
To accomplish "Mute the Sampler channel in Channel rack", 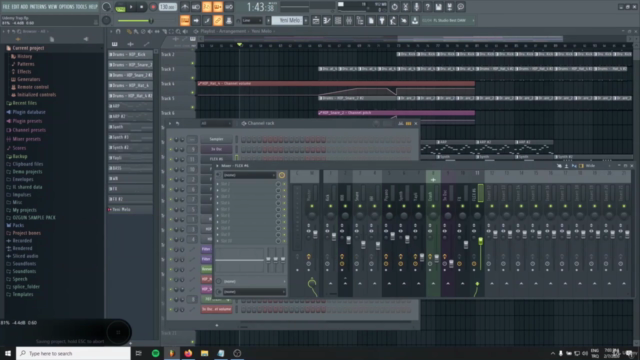I will click(x=171, y=139).
